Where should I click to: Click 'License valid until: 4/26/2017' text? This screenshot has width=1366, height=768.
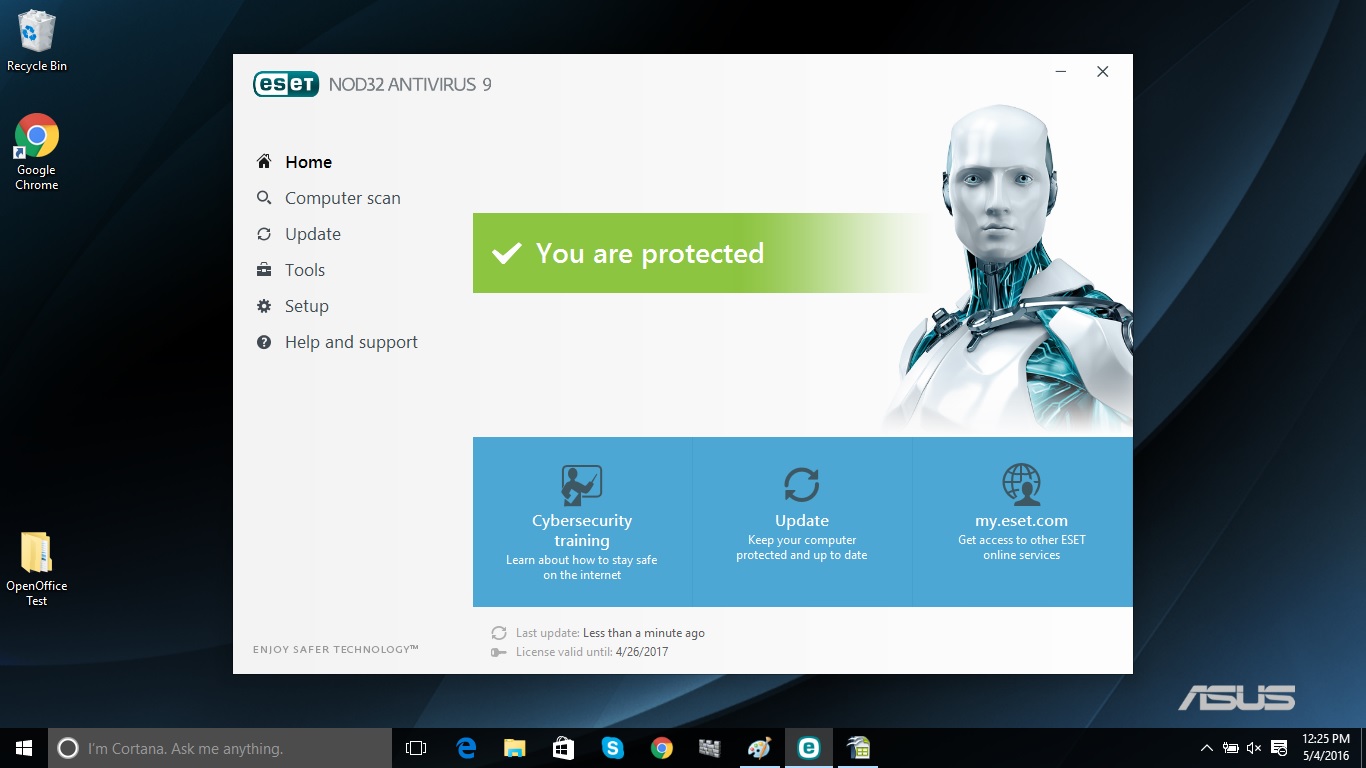click(x=592, y=652)
